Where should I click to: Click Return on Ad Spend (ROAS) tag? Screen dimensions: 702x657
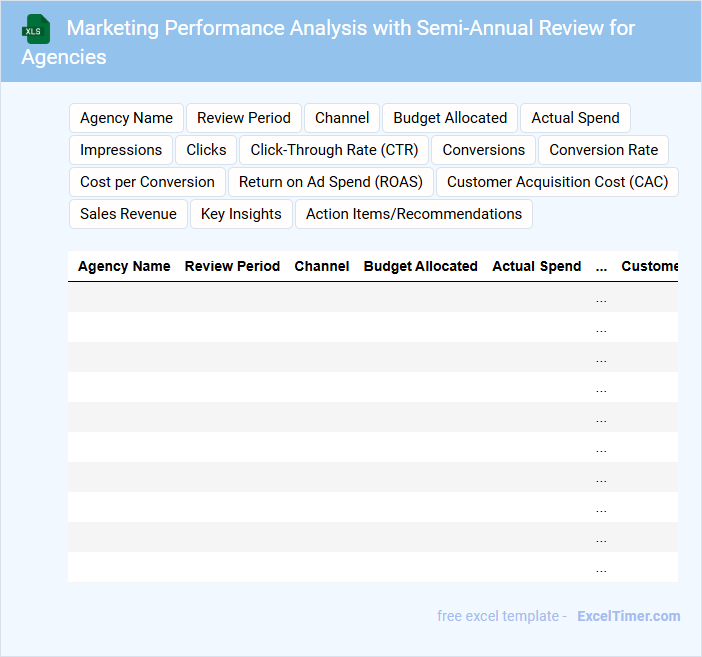coord(331,182)
